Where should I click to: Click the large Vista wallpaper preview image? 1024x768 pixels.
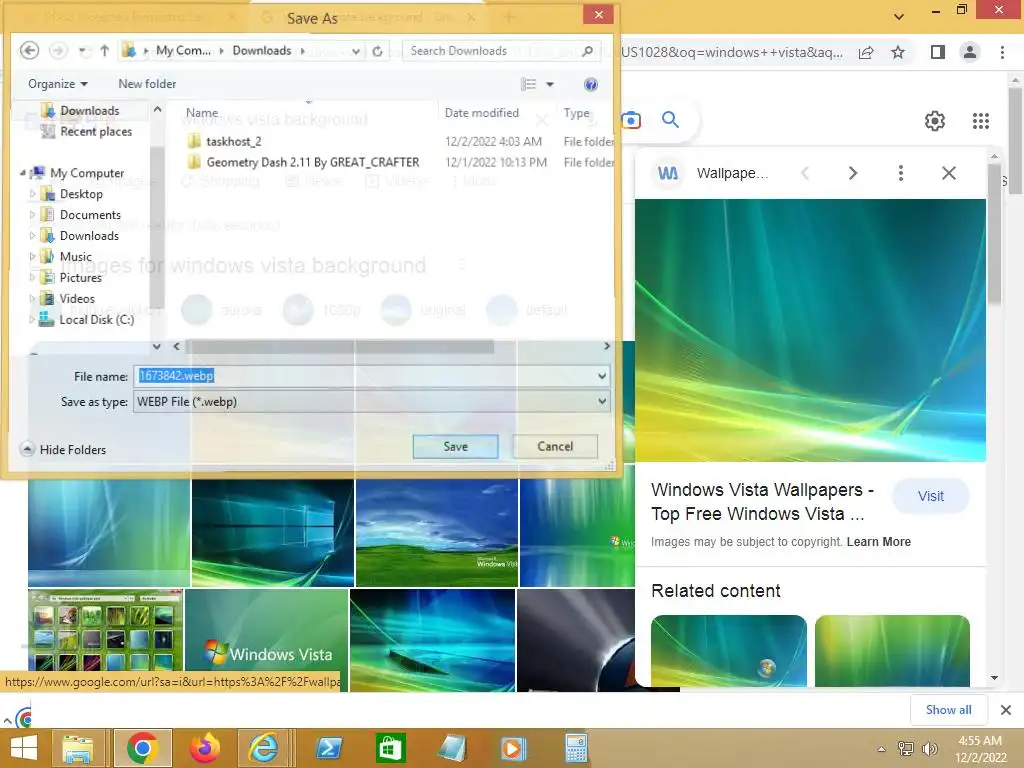[x=810, y=330]
